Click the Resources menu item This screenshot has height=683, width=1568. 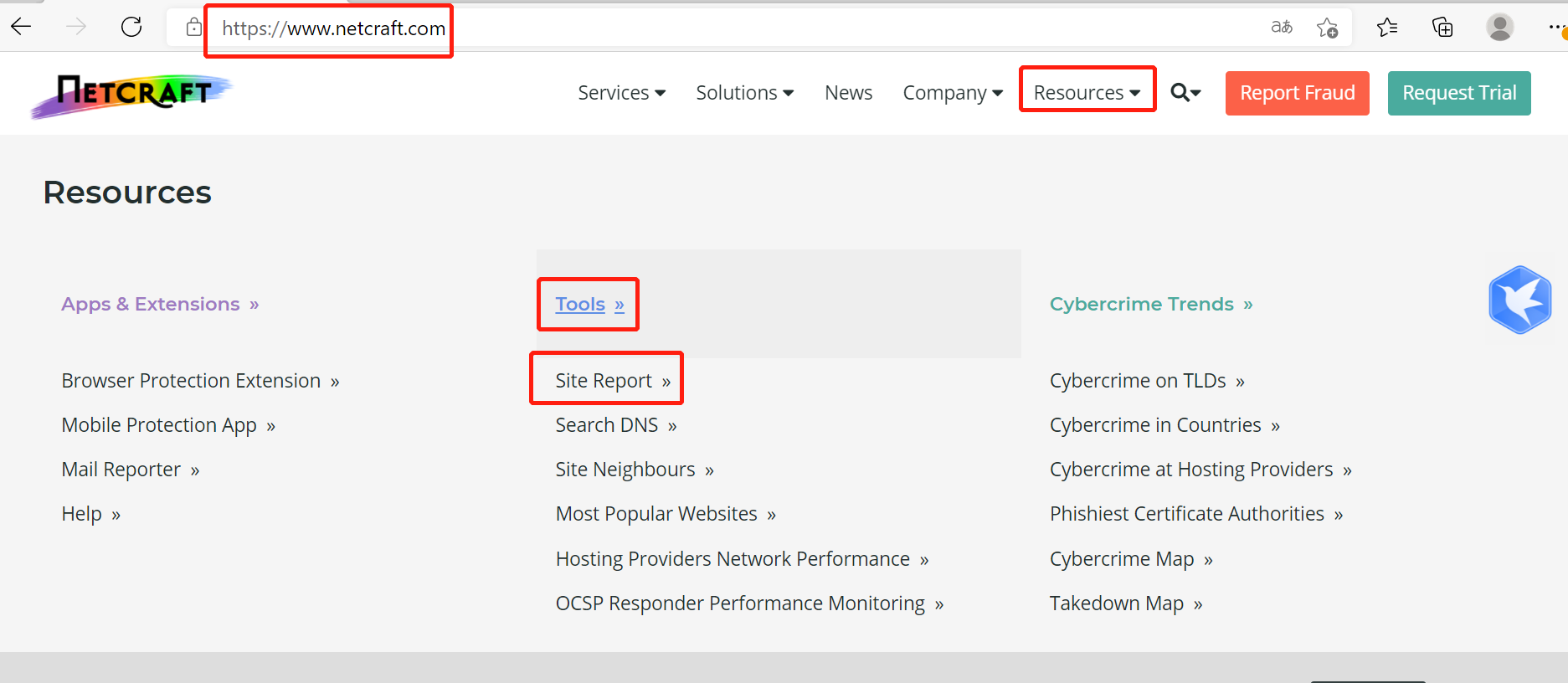1087,93
